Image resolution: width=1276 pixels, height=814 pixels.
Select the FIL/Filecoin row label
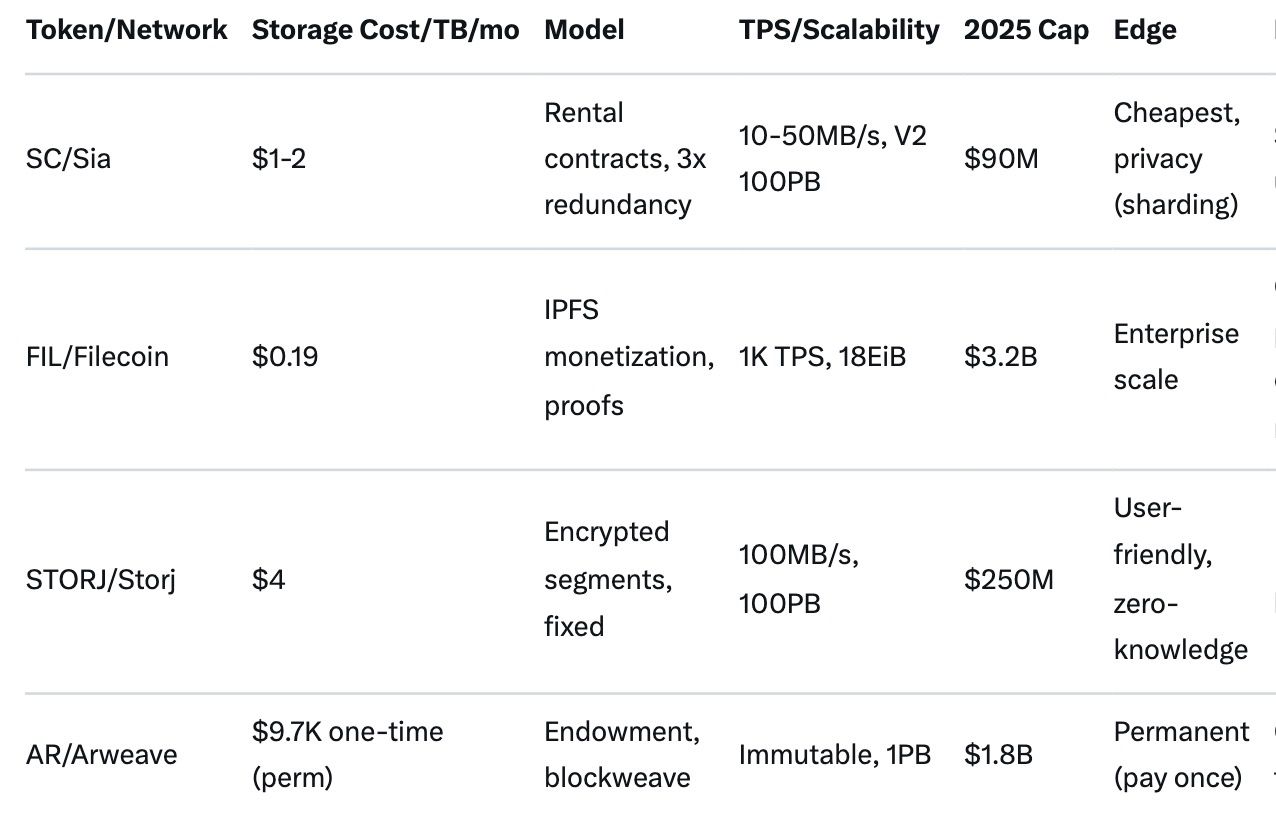[x=97, y=357]
